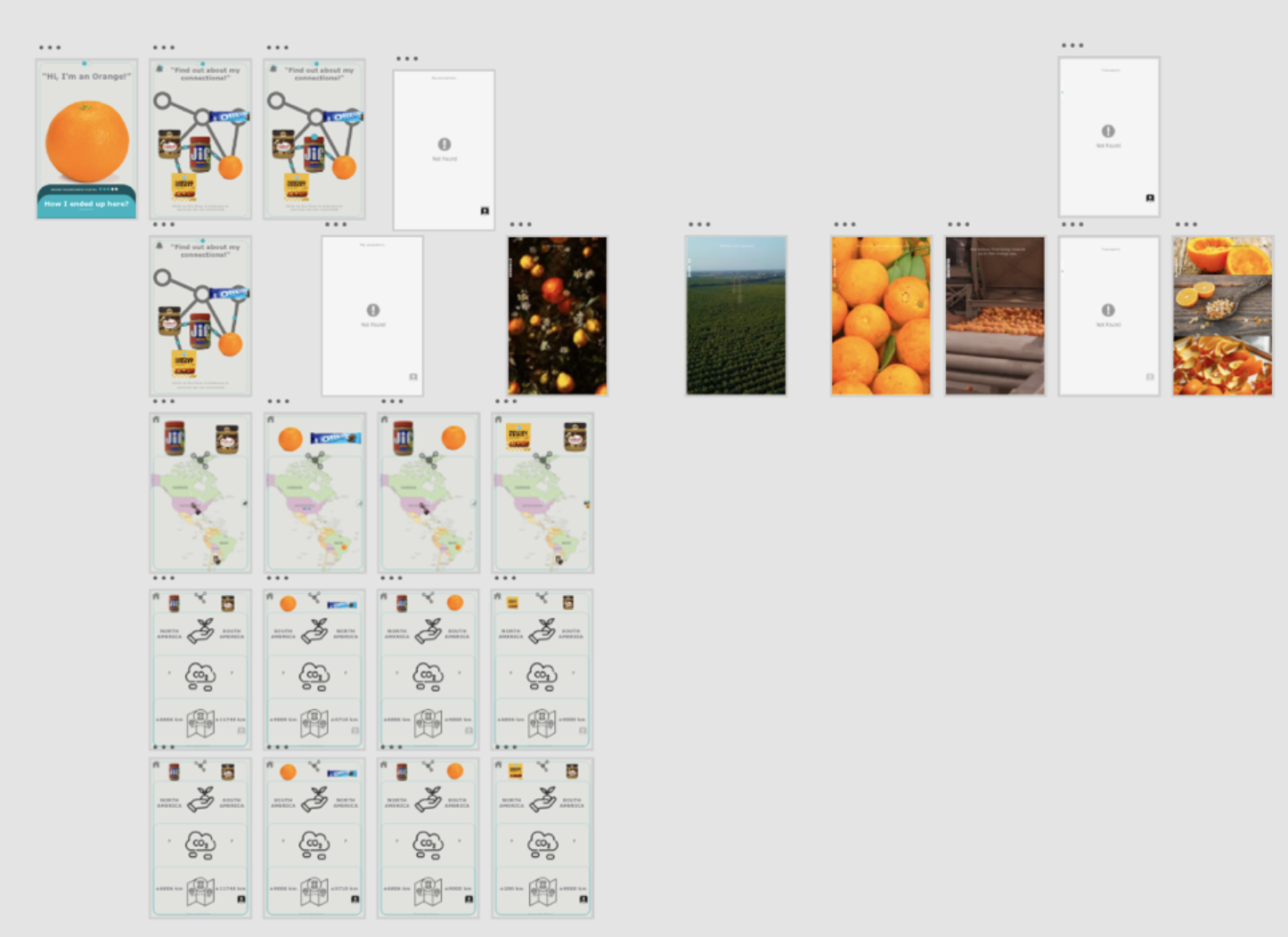Tap the profile icon on the Not Found screen

click(x=484, y=211)
